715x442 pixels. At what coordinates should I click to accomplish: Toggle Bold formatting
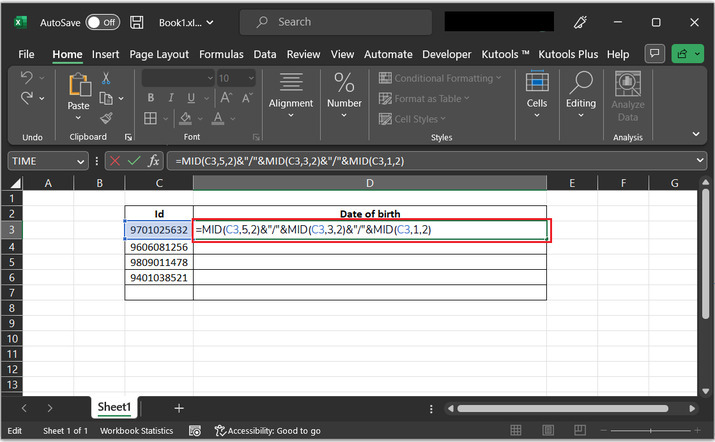click(150, 98)
